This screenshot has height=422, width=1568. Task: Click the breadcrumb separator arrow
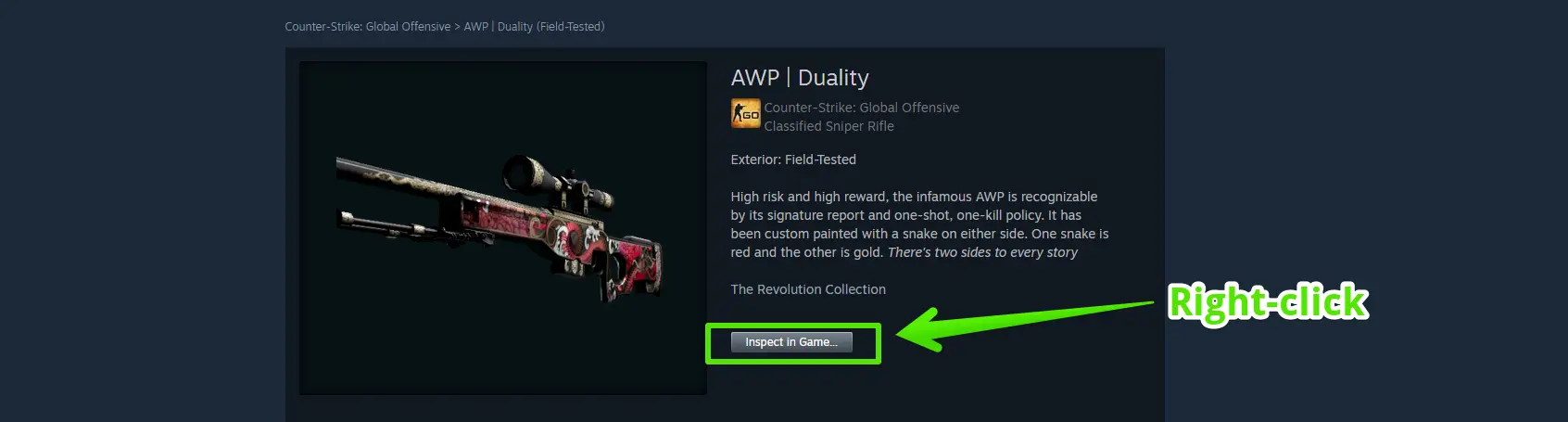457,27
